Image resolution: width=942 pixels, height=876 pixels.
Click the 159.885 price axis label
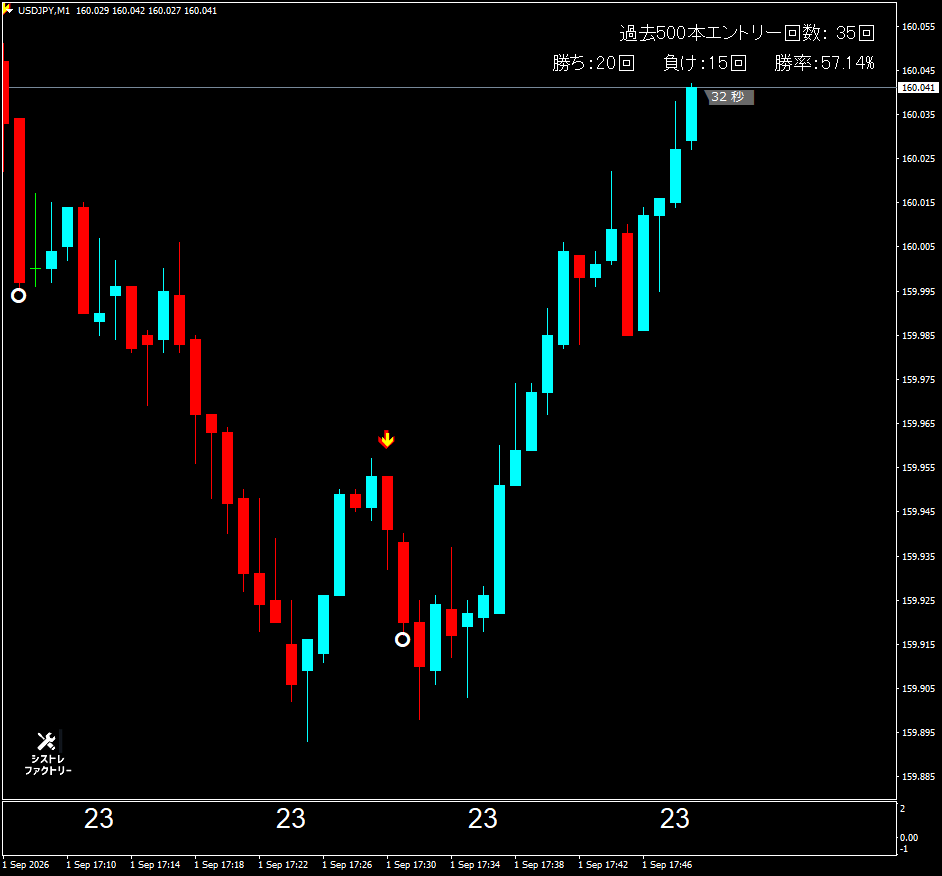click(x=919, y=777)
